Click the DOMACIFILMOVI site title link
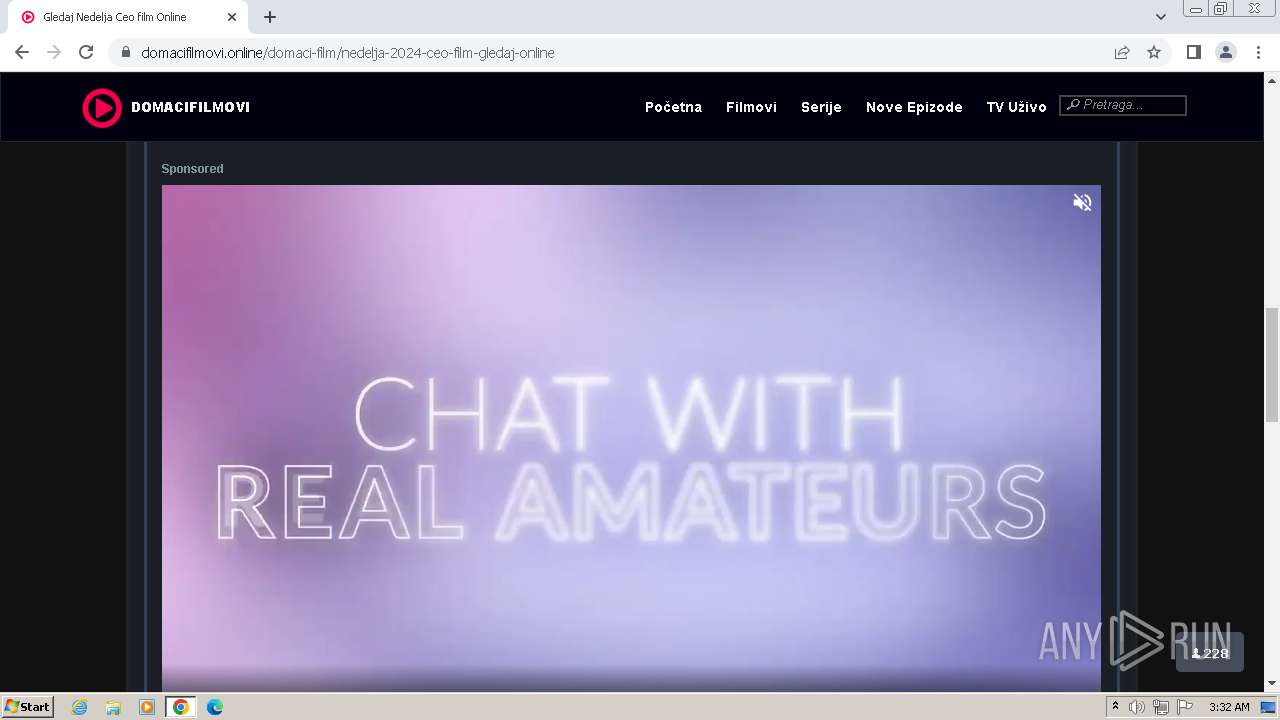 [x=190, y=107]
